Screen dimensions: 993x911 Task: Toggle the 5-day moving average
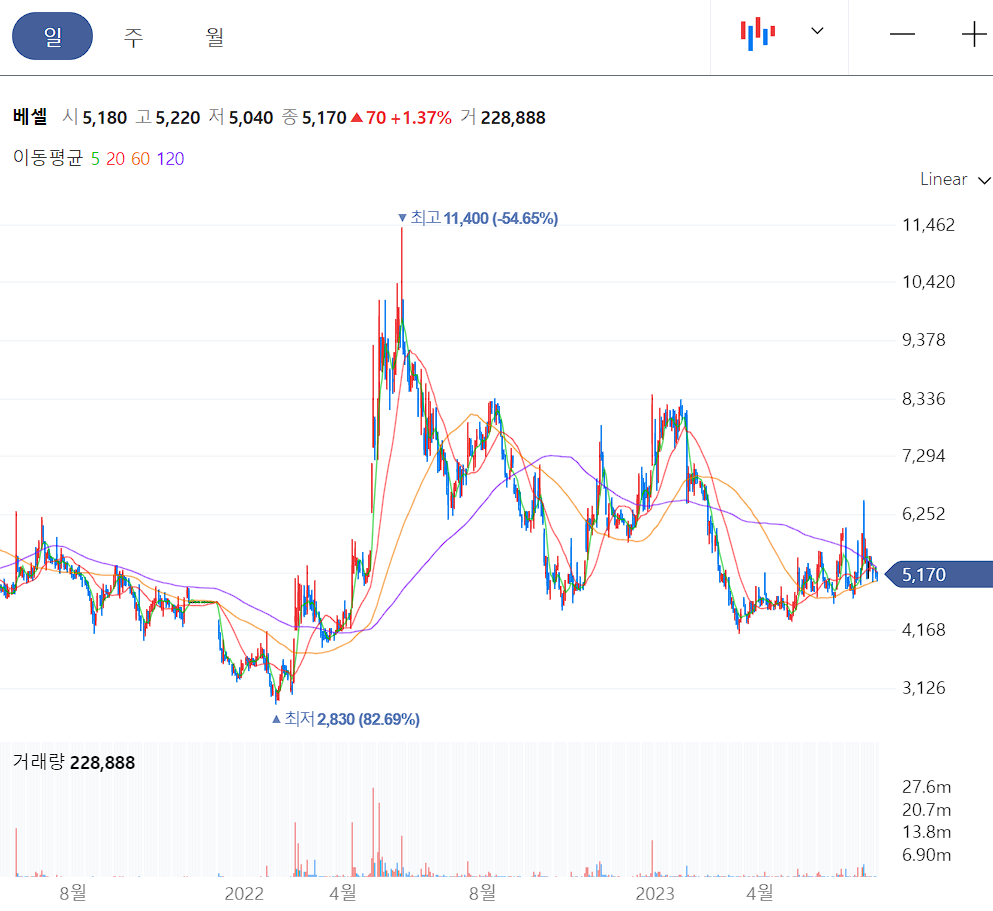(95, 158)
